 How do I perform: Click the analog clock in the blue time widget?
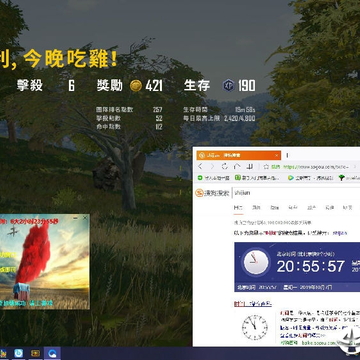(256, 262)
